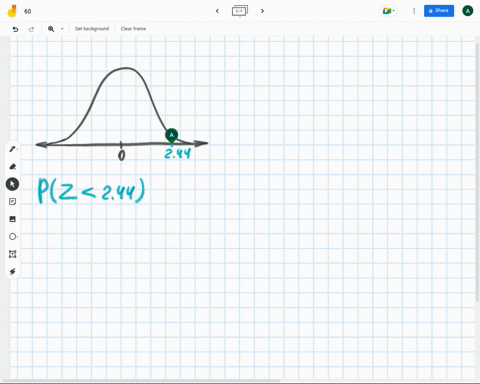
Task: Insert an image with the image tool
Action: (12, 219)
